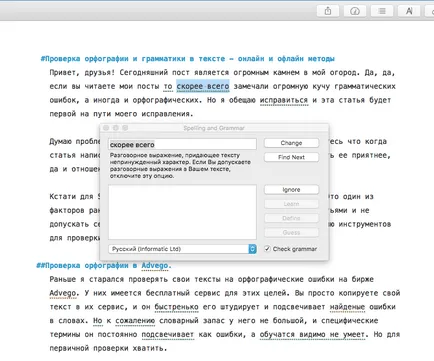This screenshot has width=434, height=361.
Task: Click the highlighted 'скорее всего' phrase in document
Action: (203, 86)
